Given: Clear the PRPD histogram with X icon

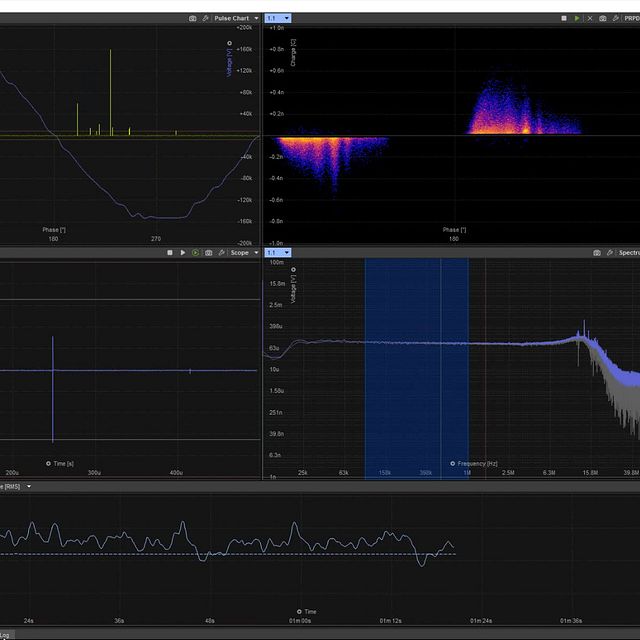Looking at the screenshot, I should point(589,18).
